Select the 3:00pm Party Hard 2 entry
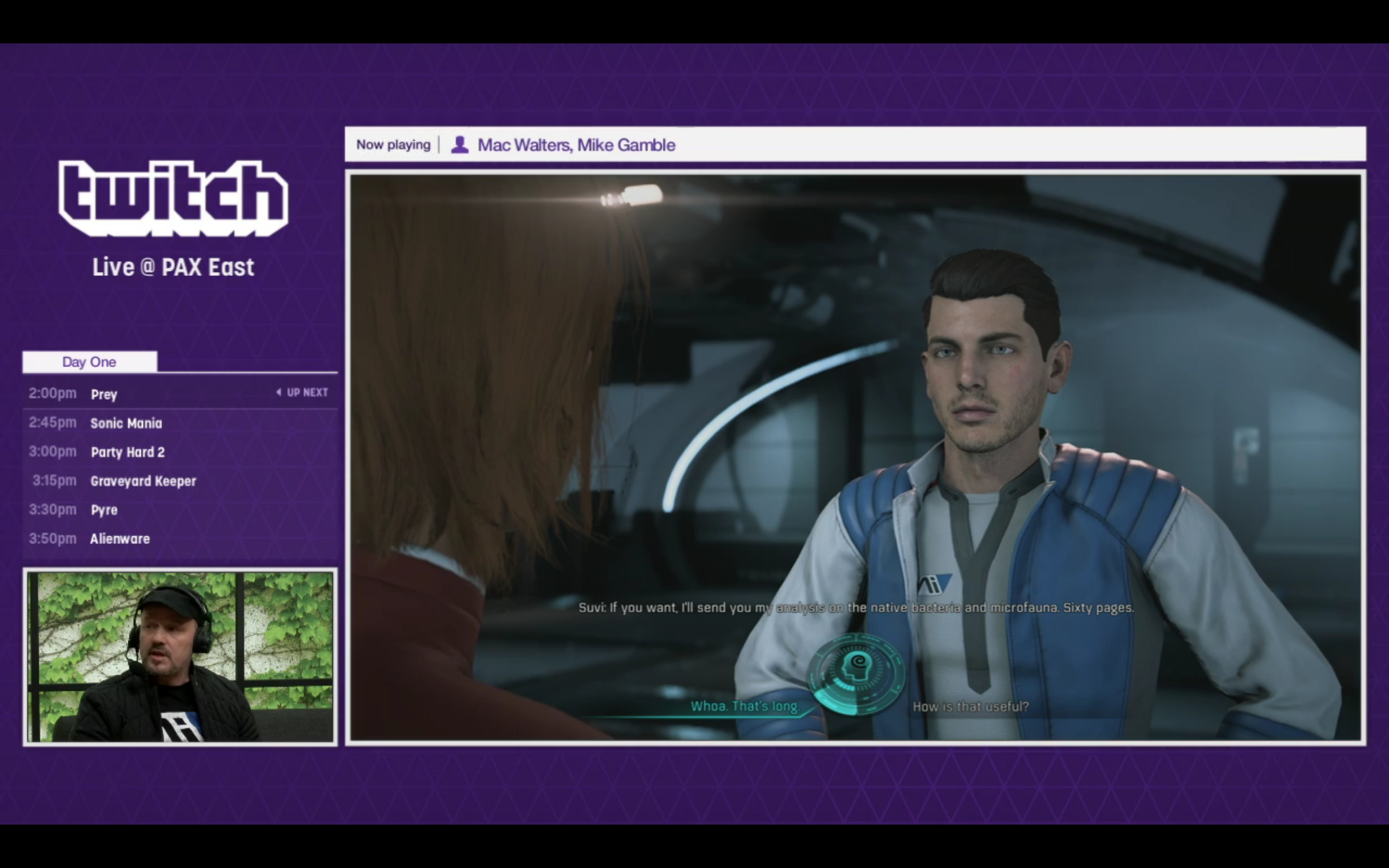 (x=127, y=452)
